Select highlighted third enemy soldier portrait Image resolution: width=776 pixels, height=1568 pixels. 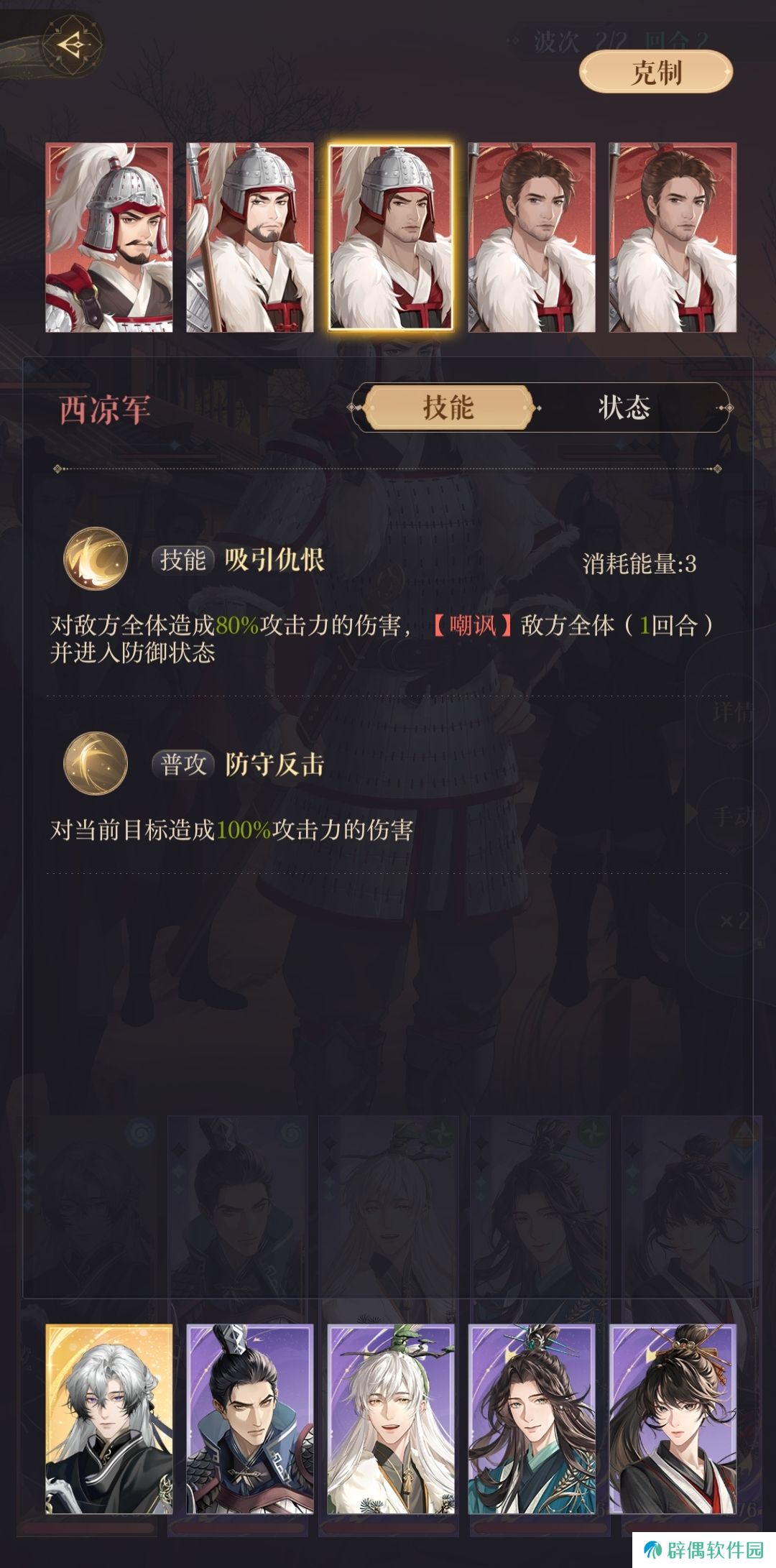[x=391, y=237]
